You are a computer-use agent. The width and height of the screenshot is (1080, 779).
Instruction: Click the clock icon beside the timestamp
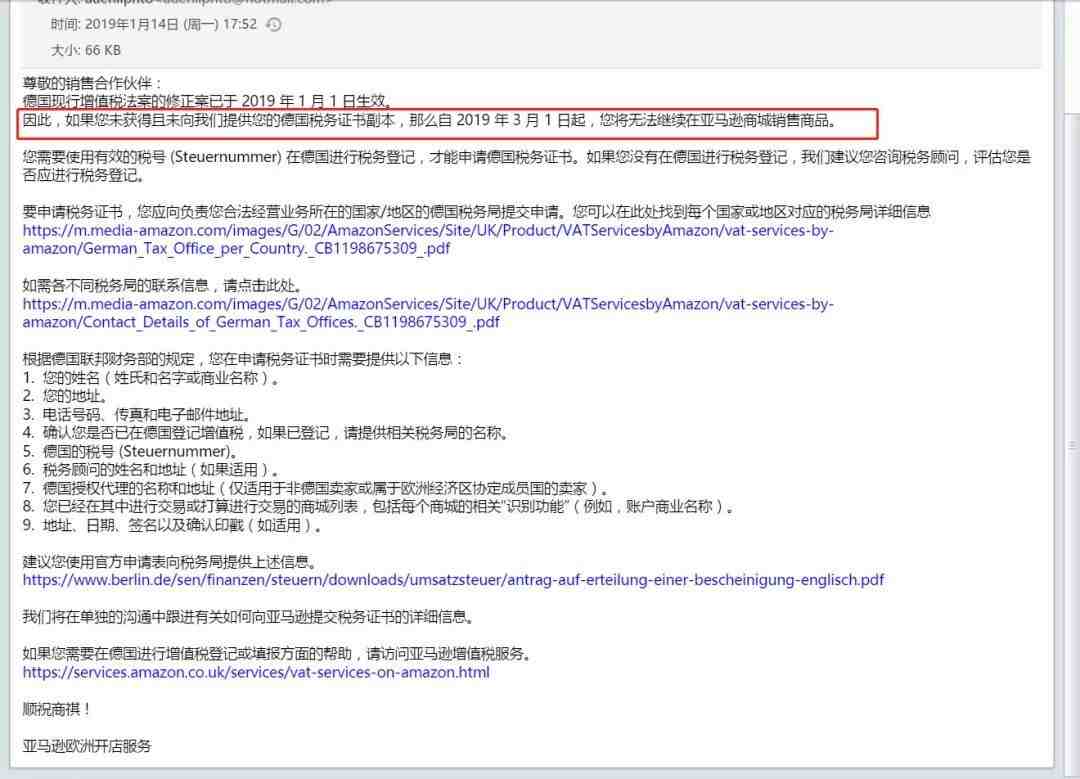274,25
